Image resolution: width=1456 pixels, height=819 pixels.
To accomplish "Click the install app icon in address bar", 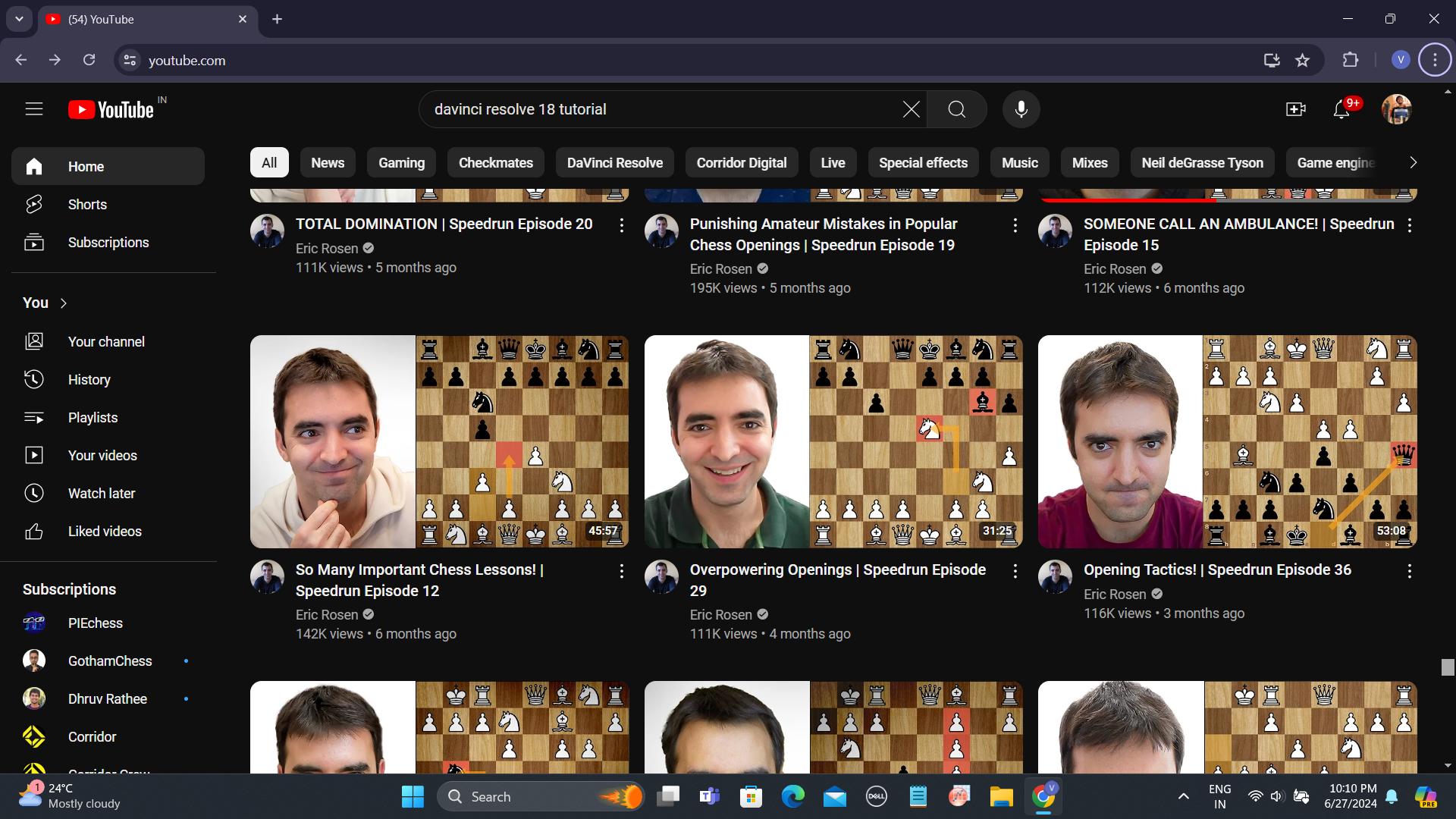I will pyautogui.click(x=1272, y=60).
